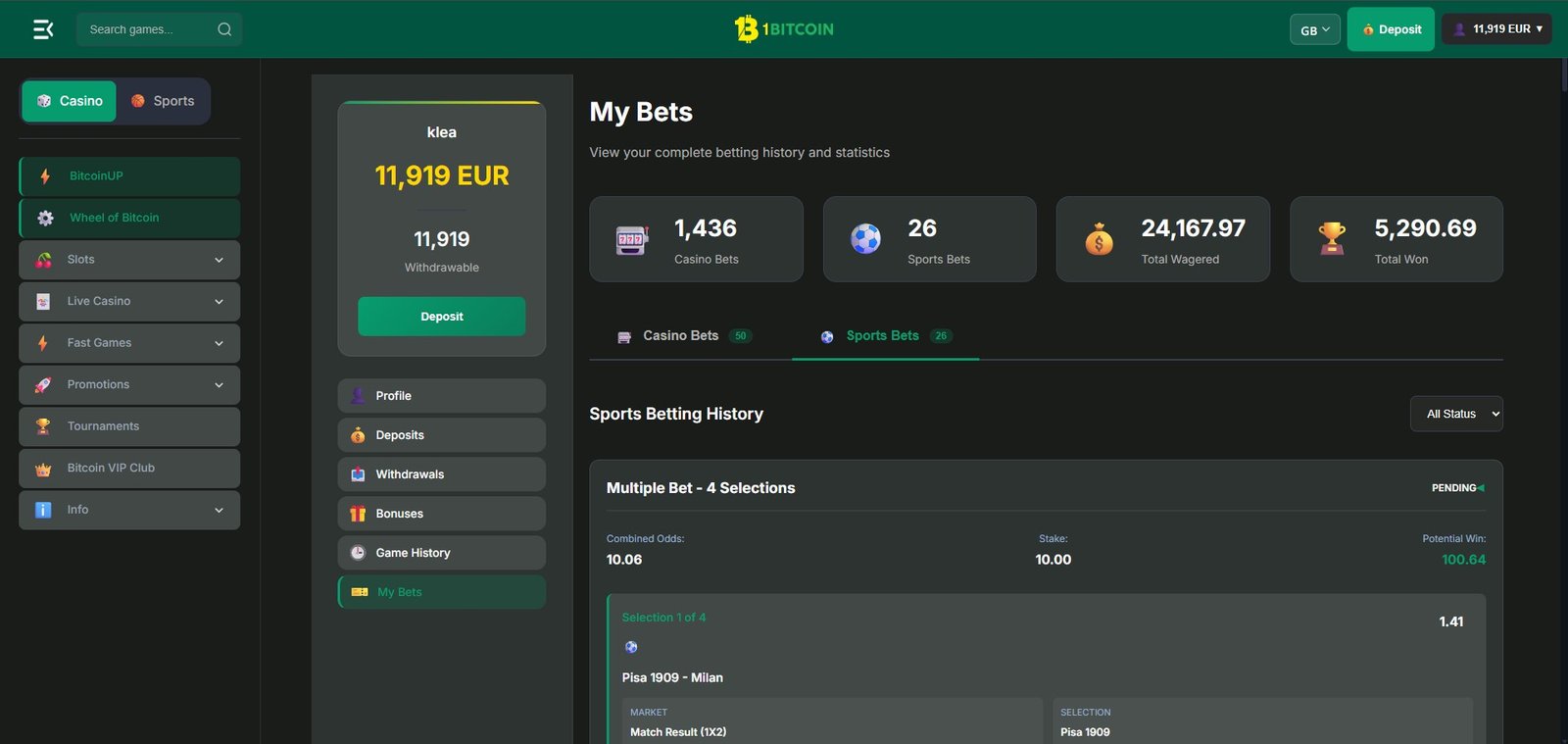Open Wheel of Bitcoin gear entry
The height and width of the screenshot is (744, 1568).
129,218
